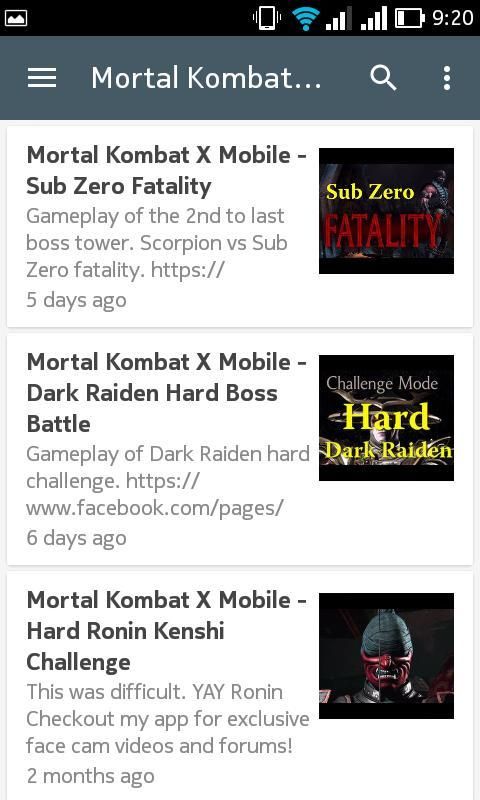
Task: Tap the Scorpion vs Sub Zero description
Action: [x=157, y=243]
